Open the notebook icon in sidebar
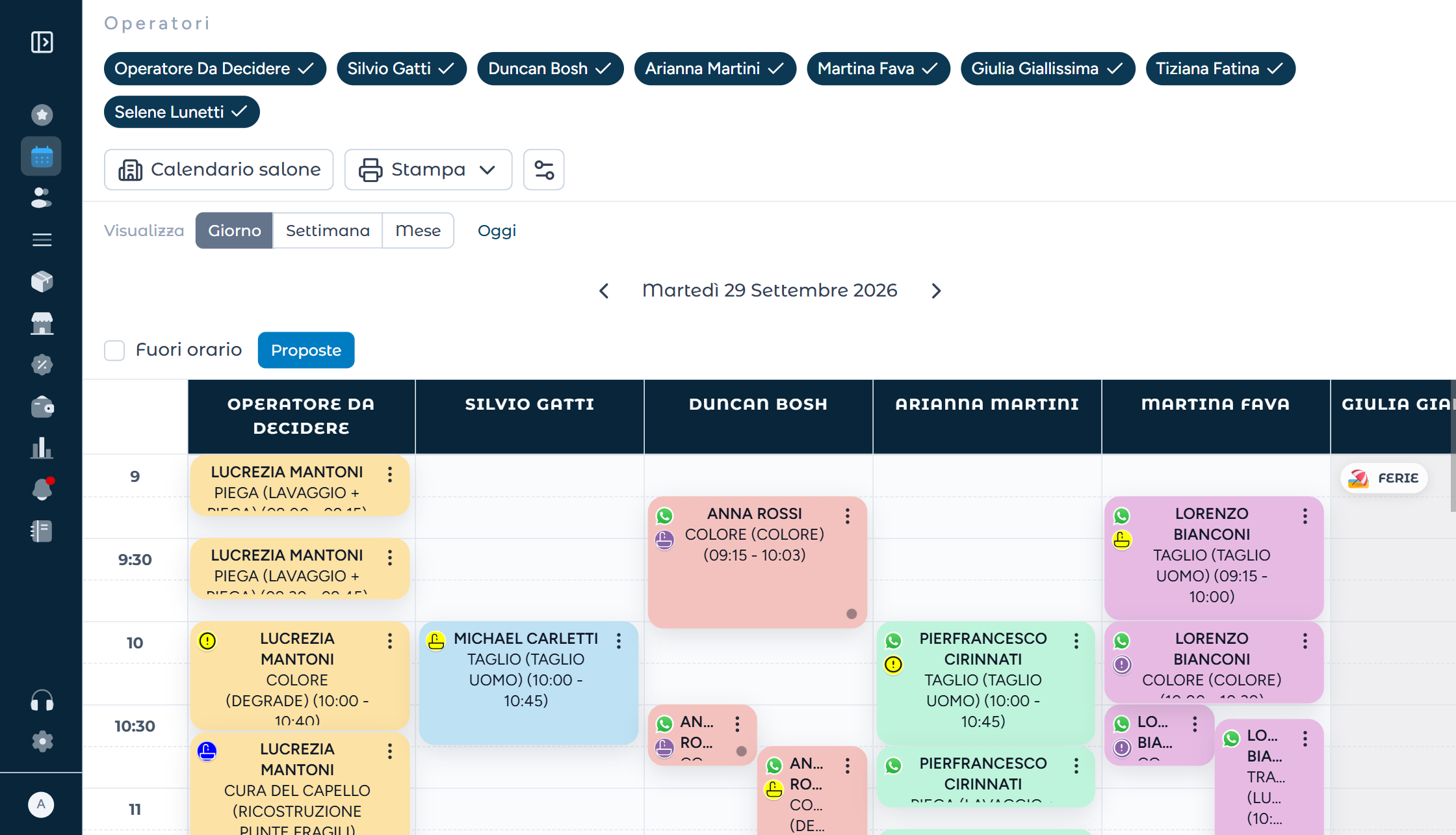Screen dimensions: 1456x835 [42, 531]
